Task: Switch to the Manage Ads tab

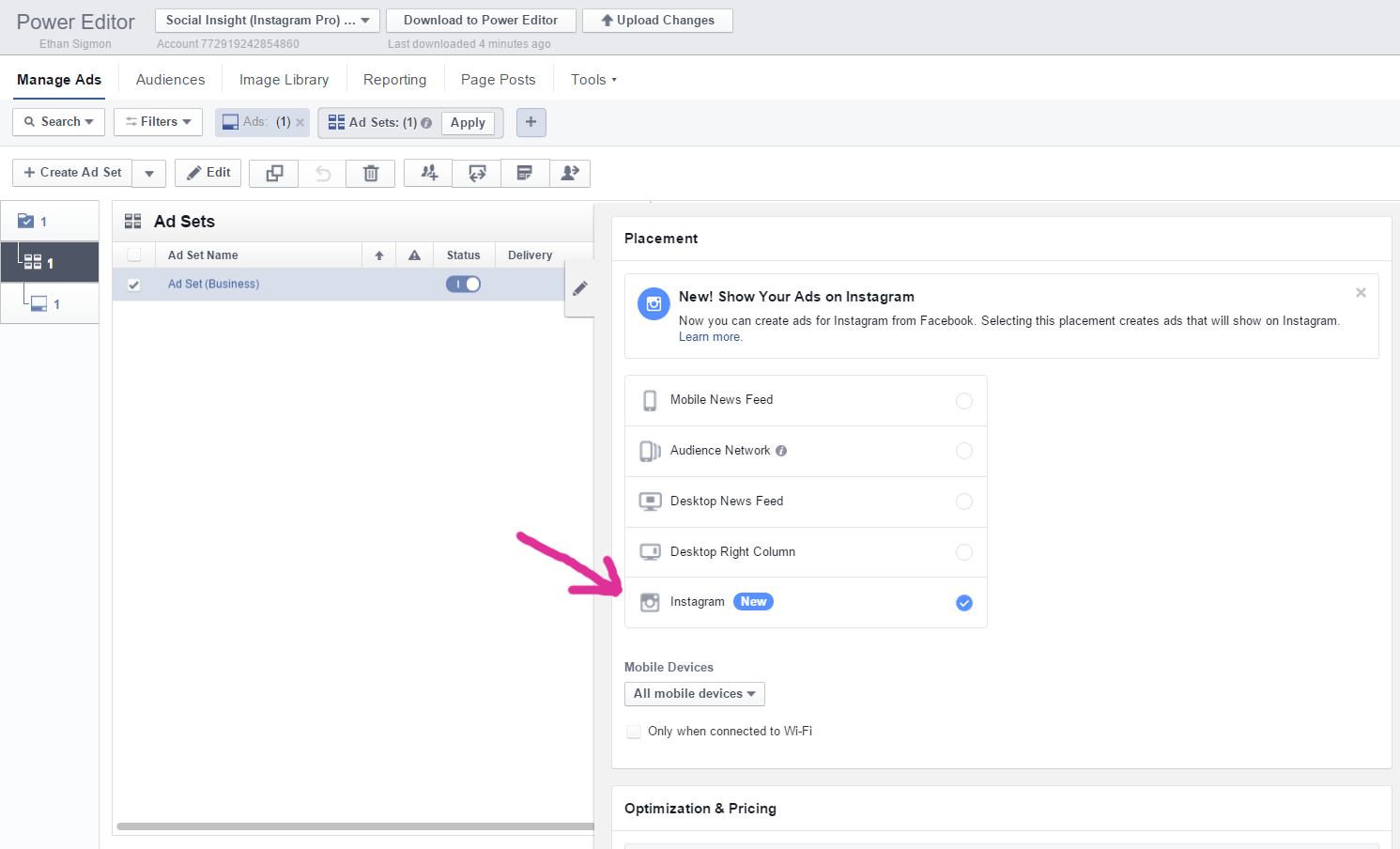Action: (x=59, y=80)
